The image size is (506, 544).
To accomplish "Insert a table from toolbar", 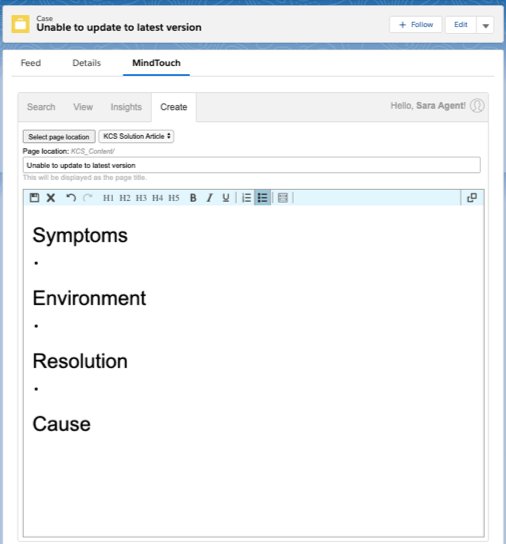I will point(283,198).
